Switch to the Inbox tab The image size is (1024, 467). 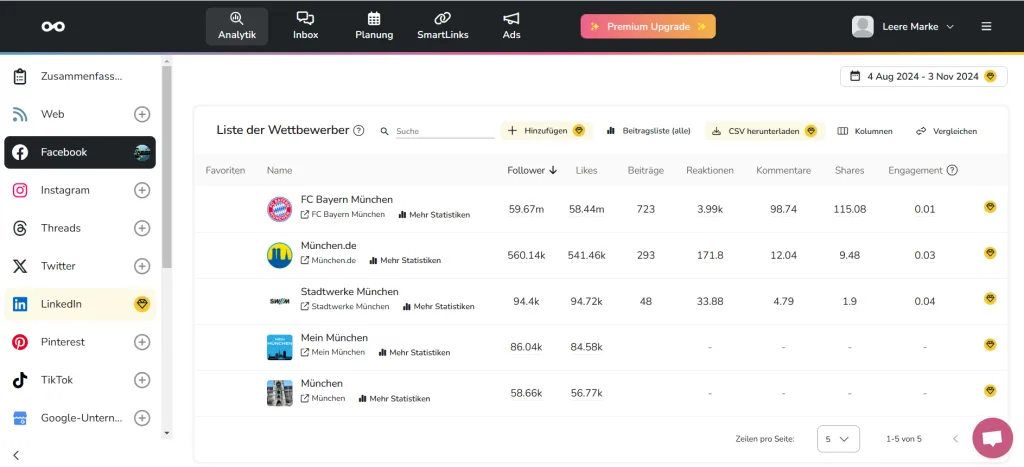click(x=305, y=26)
